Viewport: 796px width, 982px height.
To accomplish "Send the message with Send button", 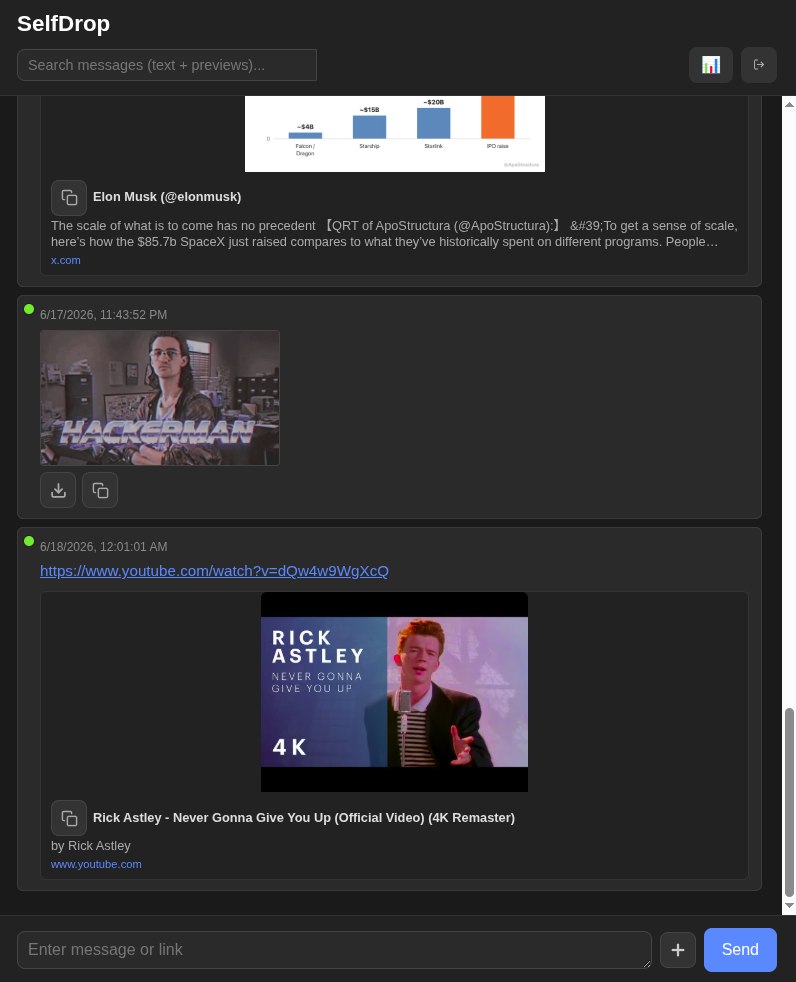I will click(x=740, y=949).
